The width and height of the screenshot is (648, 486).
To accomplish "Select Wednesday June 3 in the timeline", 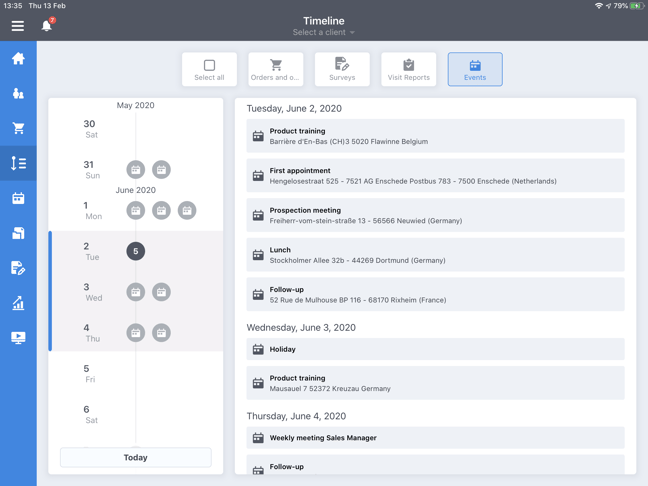I will [93, 292].
